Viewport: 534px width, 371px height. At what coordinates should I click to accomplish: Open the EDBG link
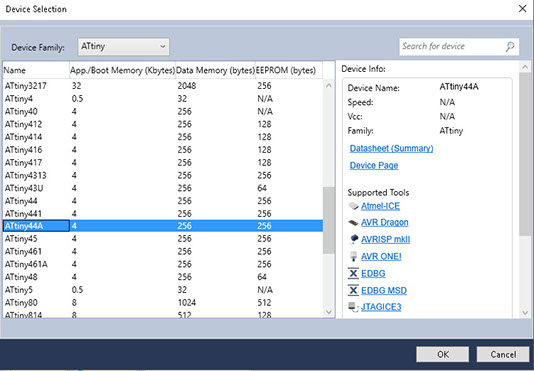click(x=373, y=273)
